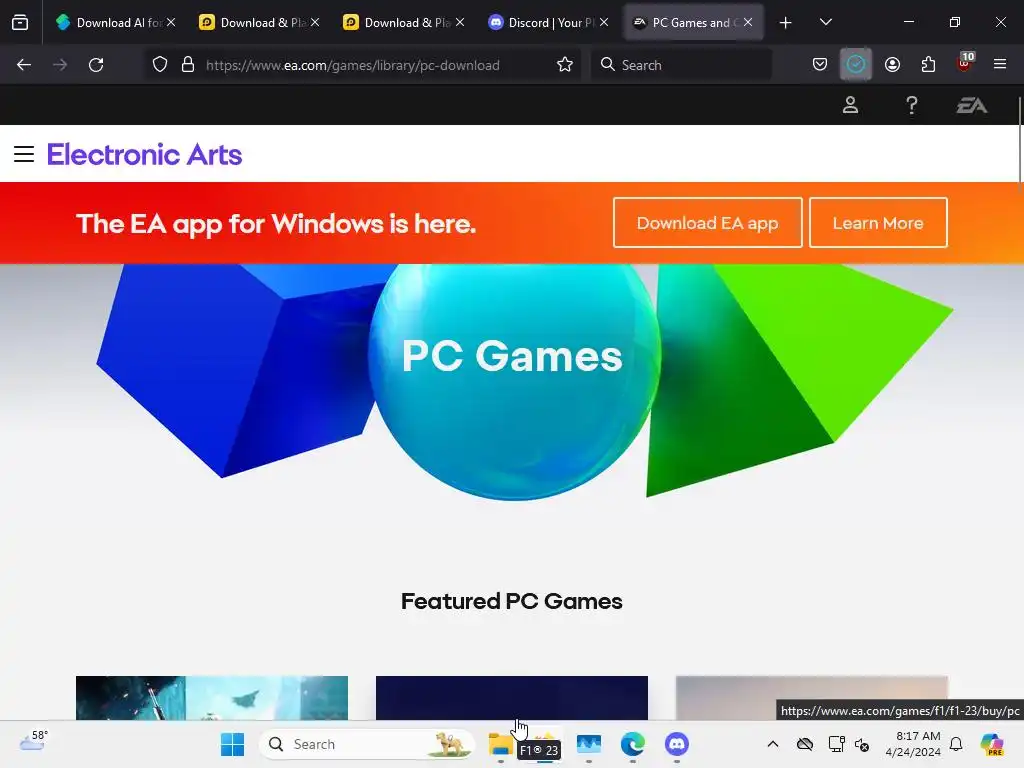Open the EA help question mark
This screenshot has width=1024, height=768.
point(912,105)
